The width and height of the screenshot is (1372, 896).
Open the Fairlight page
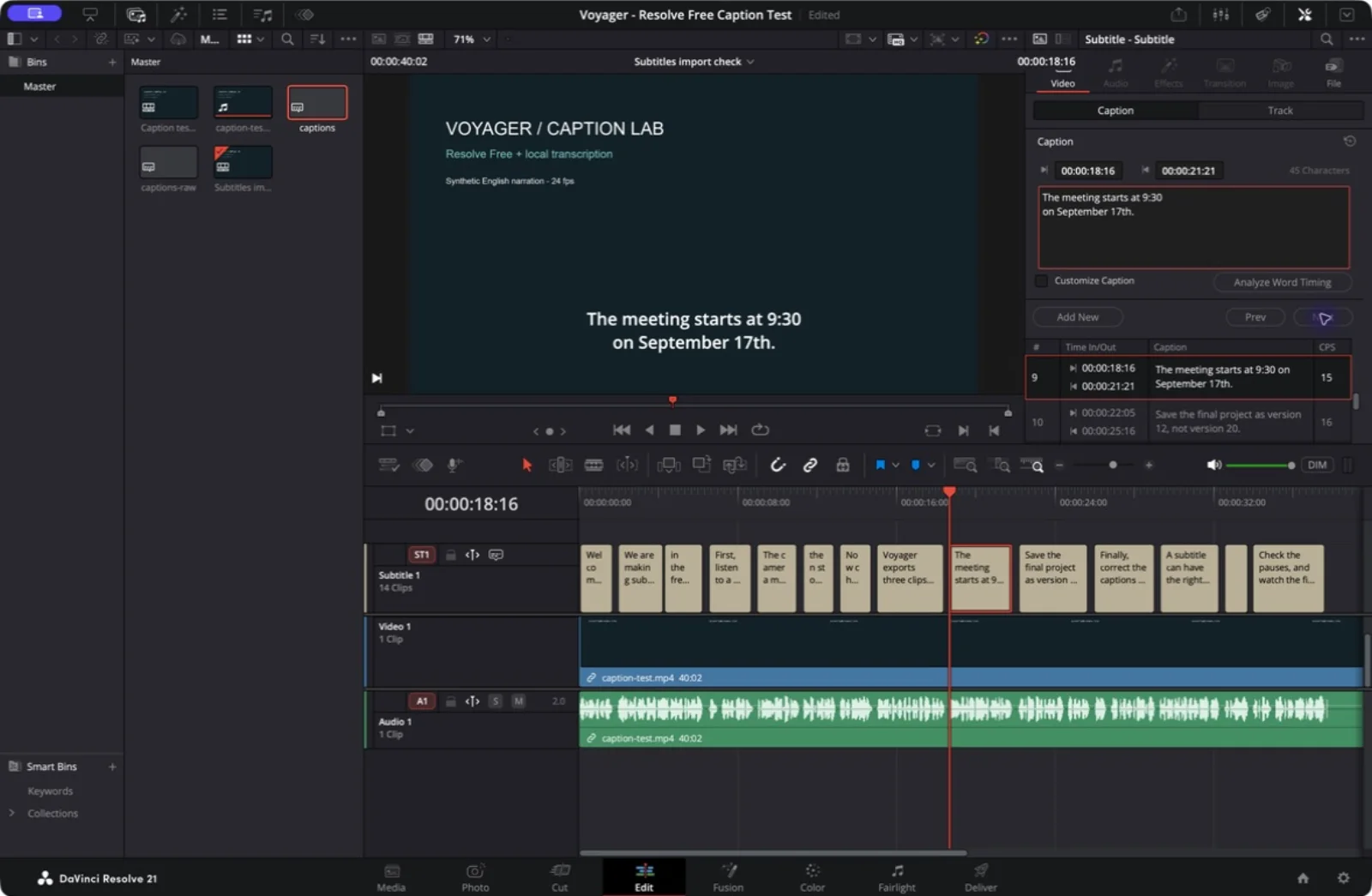coord(896,877)
